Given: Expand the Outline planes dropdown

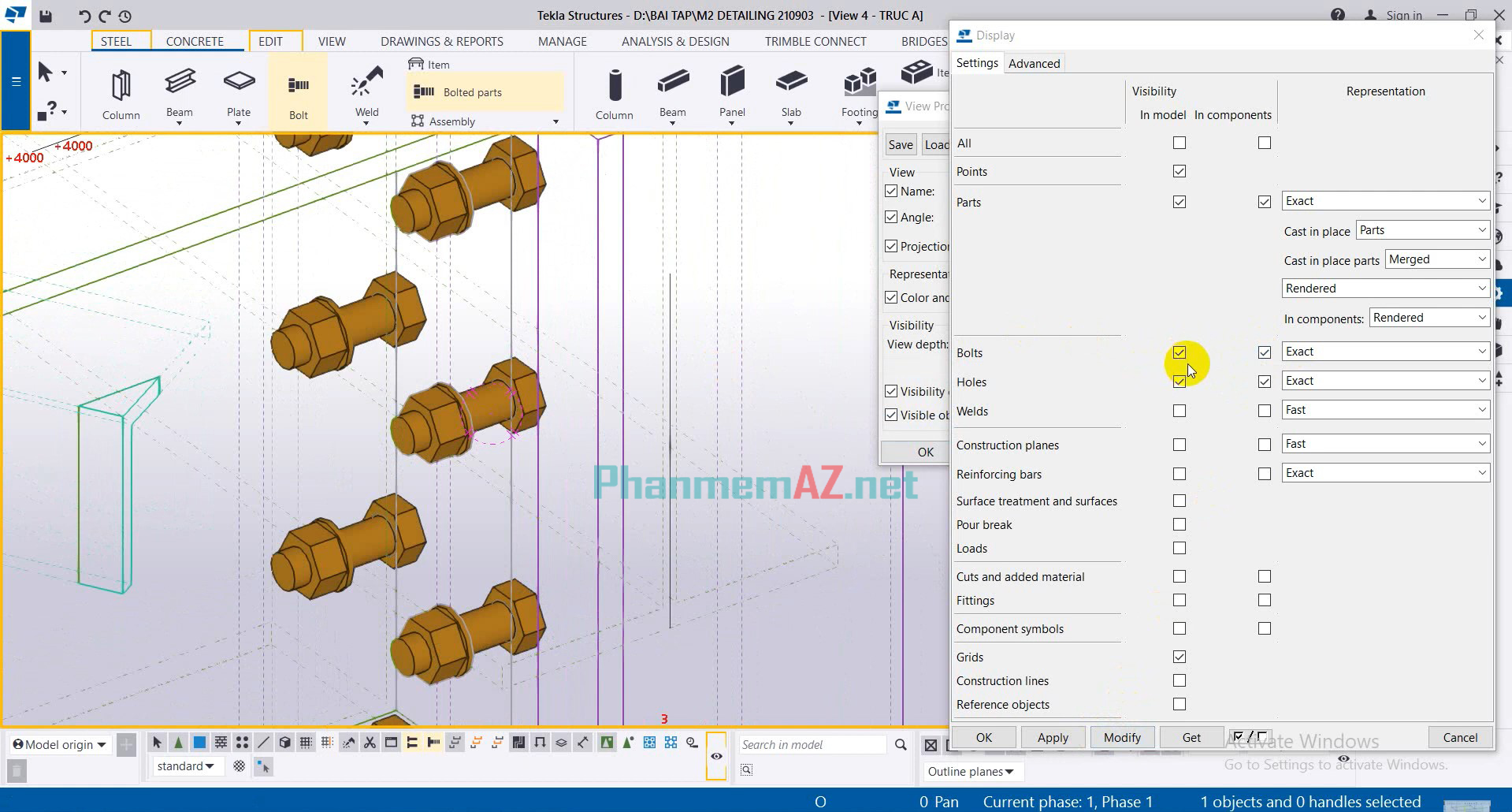Looking at the screenshot, I should (972, 771).
